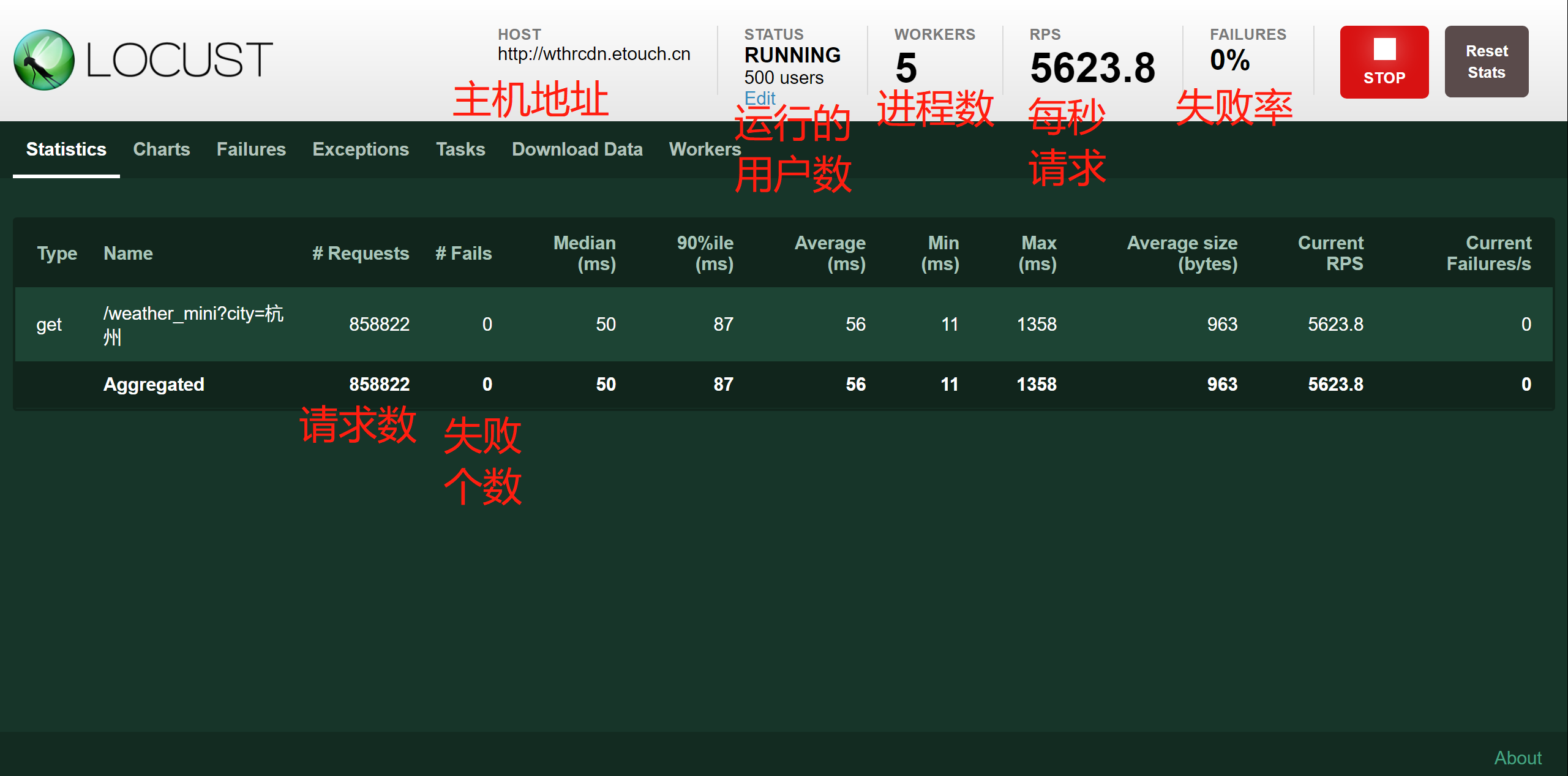Go to the Exceptions tab
The width and height of the screenshot is (1568, 776).
[x=361, y=149]
